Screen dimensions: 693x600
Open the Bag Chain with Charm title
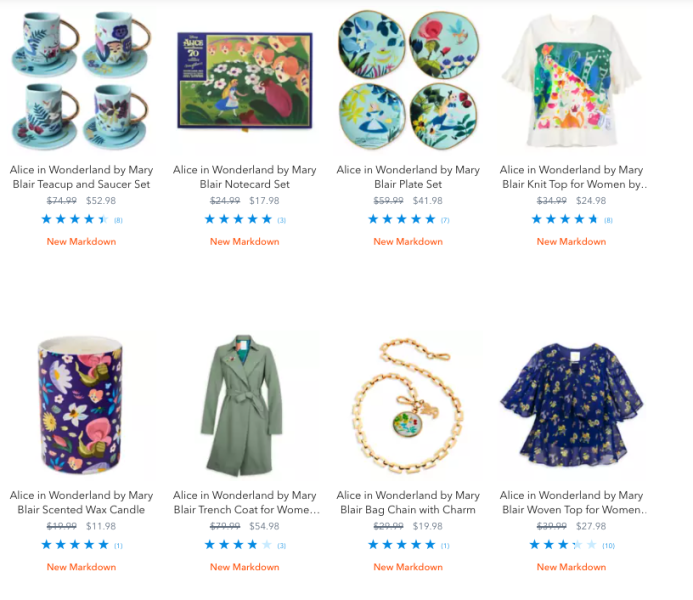click(x=408, y=502)
